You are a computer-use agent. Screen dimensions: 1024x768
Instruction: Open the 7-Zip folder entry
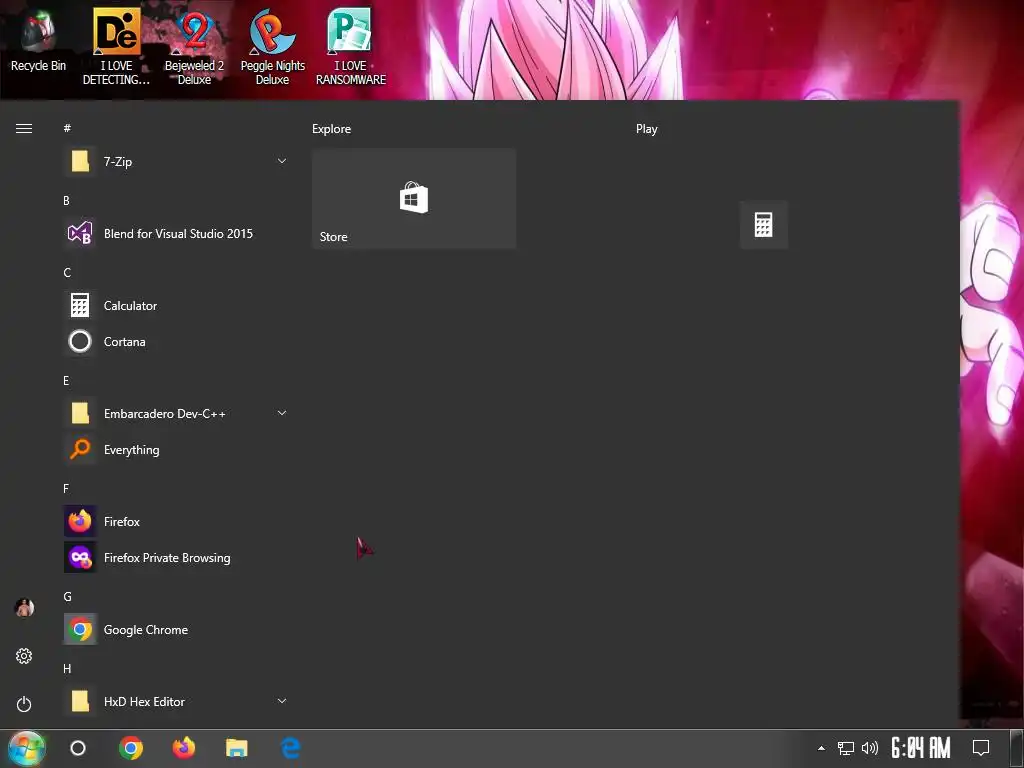(178, 161)
